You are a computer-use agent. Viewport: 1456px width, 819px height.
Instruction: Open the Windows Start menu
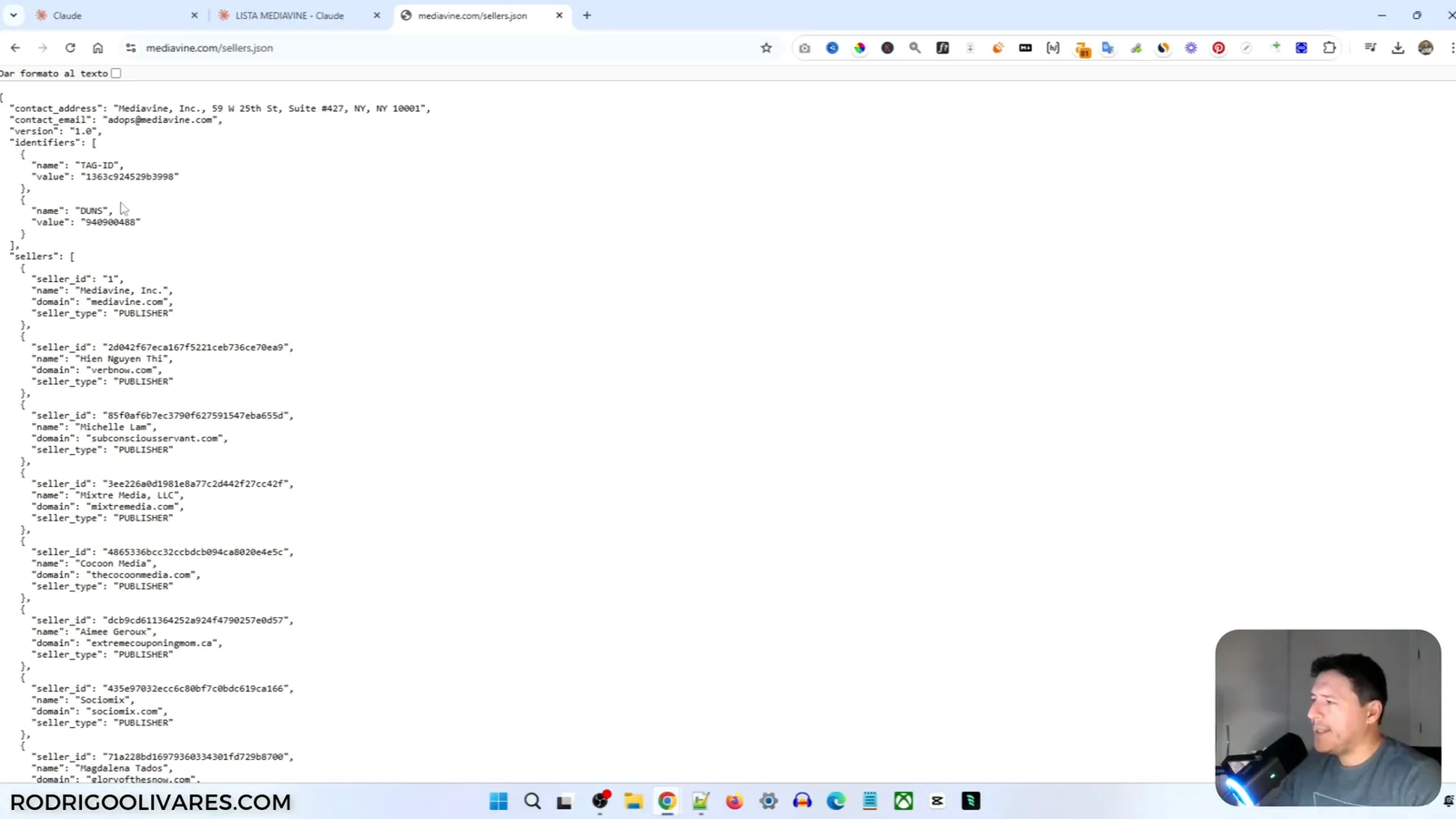[x=499, y=801]
